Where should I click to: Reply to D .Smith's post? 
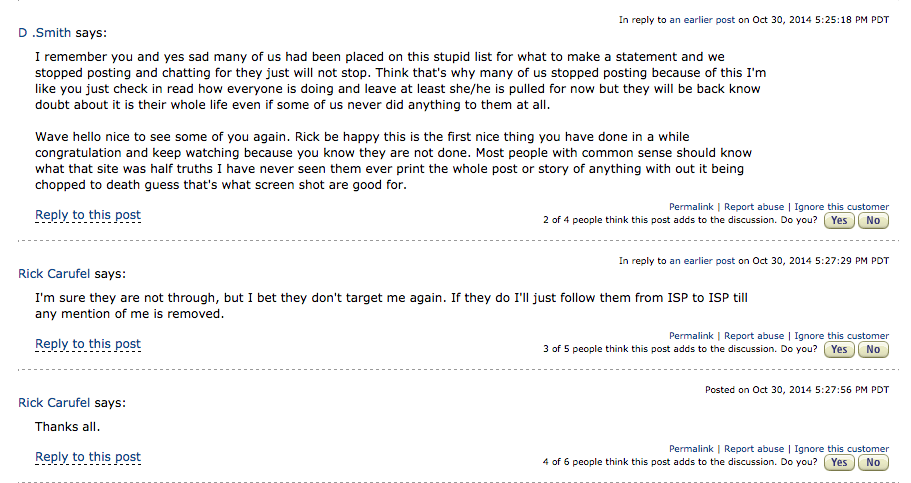click(x=88, y=215)
